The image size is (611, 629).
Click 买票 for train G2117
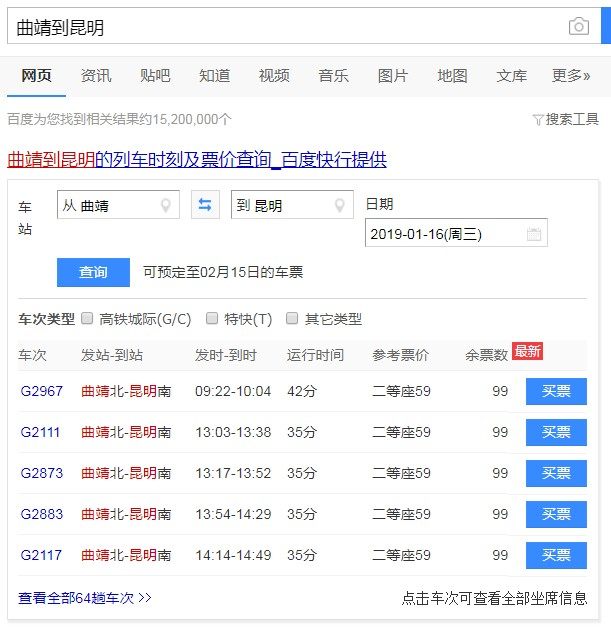tap(556, 555)
